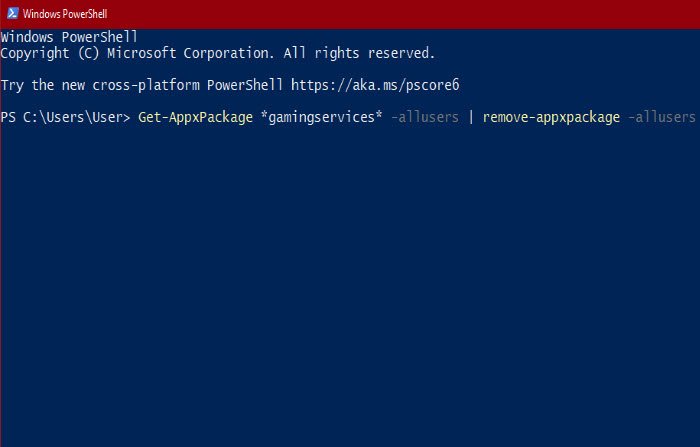Click the first -allusers parameter

click(x=425, y=118)
